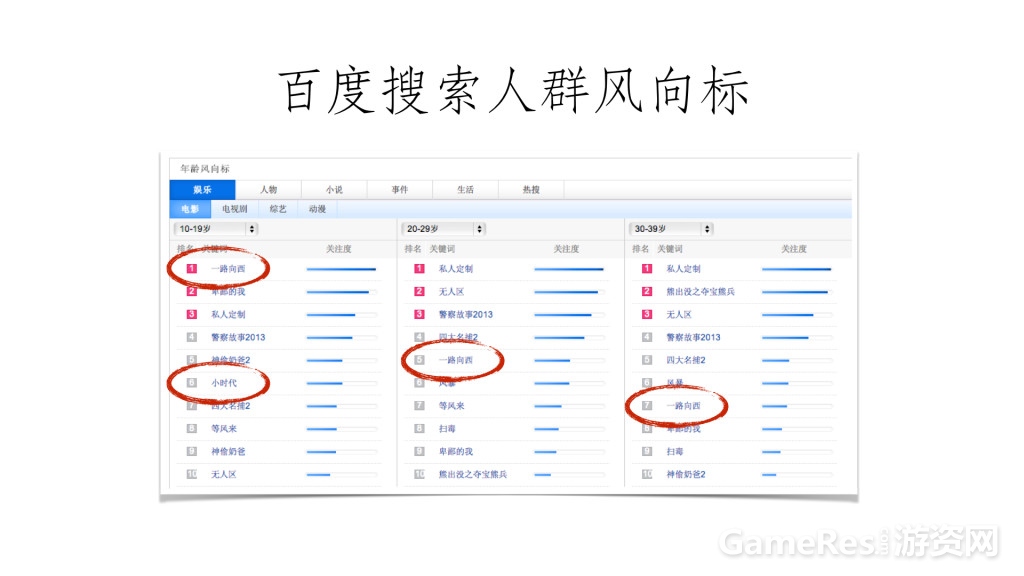
Task: Click 私人定制 in the 20-29岁 list
Action: coord(456,268)
